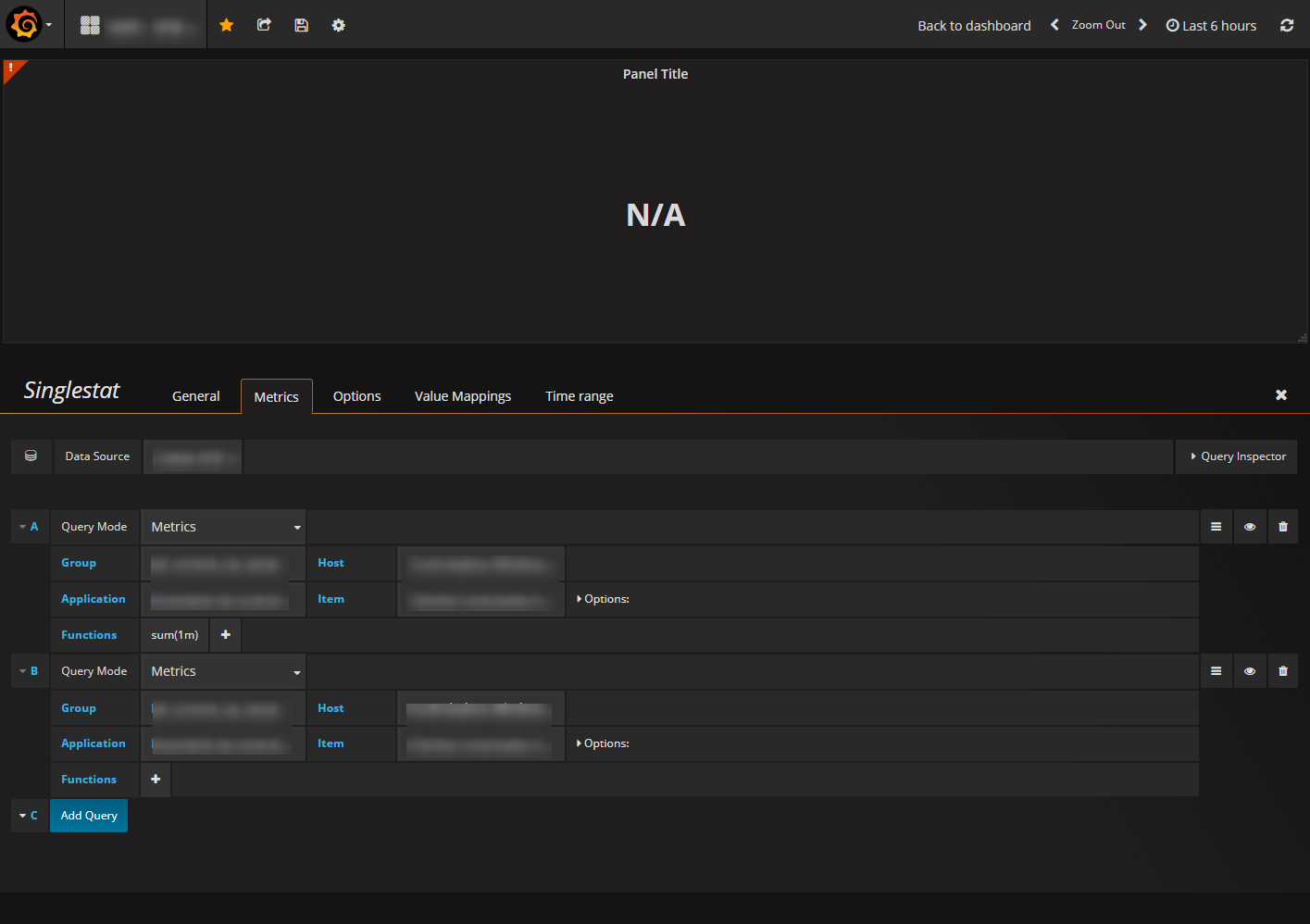Share the dashboard via share icon
This screenshot has height=924, width=1310.
coord(264,25)
